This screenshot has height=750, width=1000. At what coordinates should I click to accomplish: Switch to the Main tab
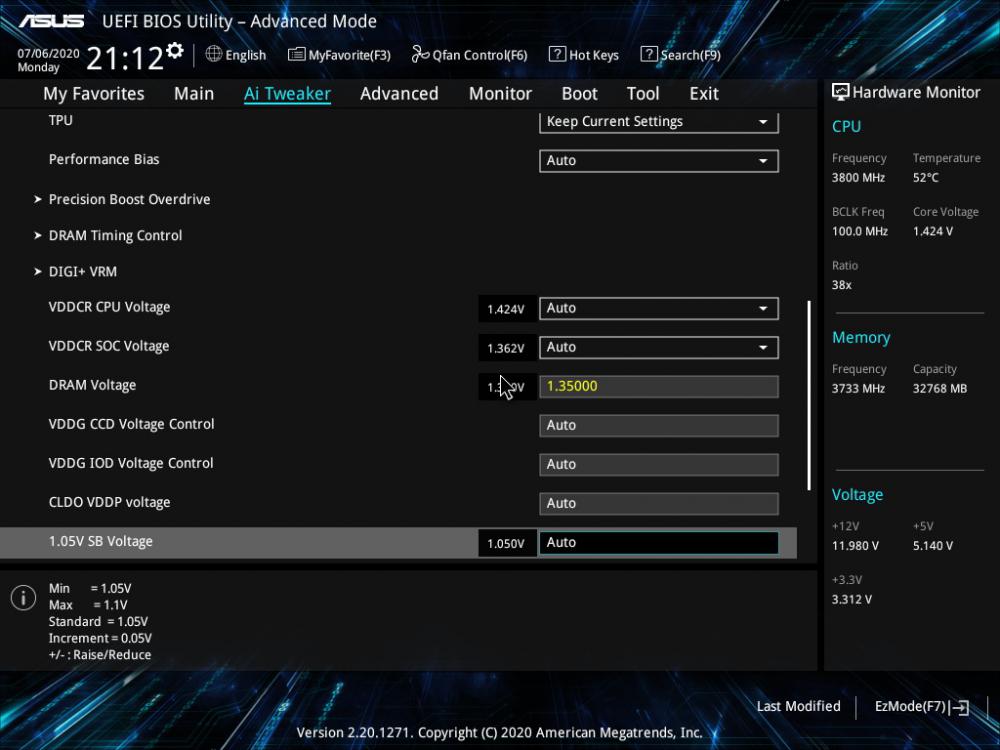194,94
